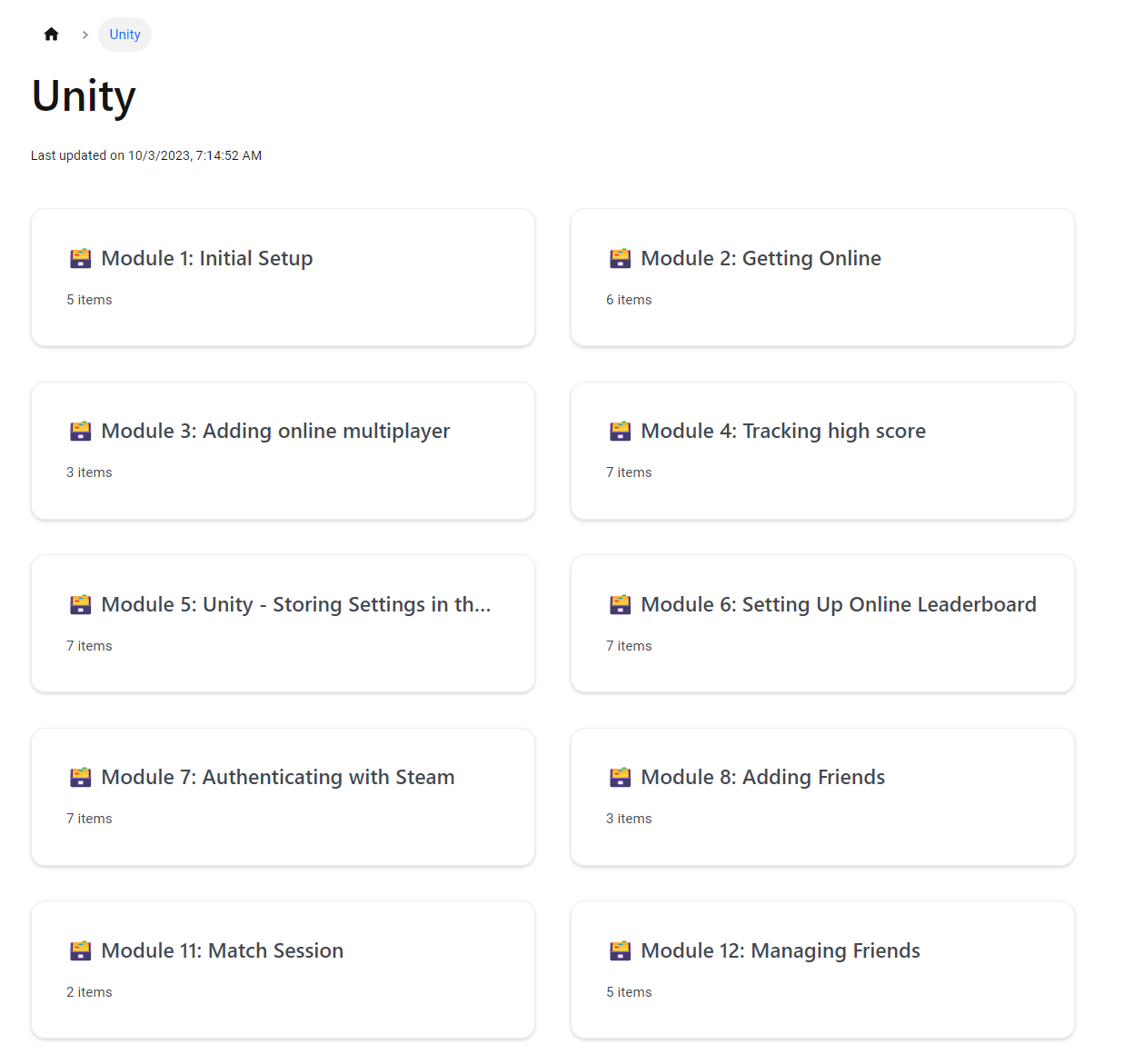Screen dimensions: 1134x1064
Task: Click the Unity breadcrumb link
Action: (124, 35)
